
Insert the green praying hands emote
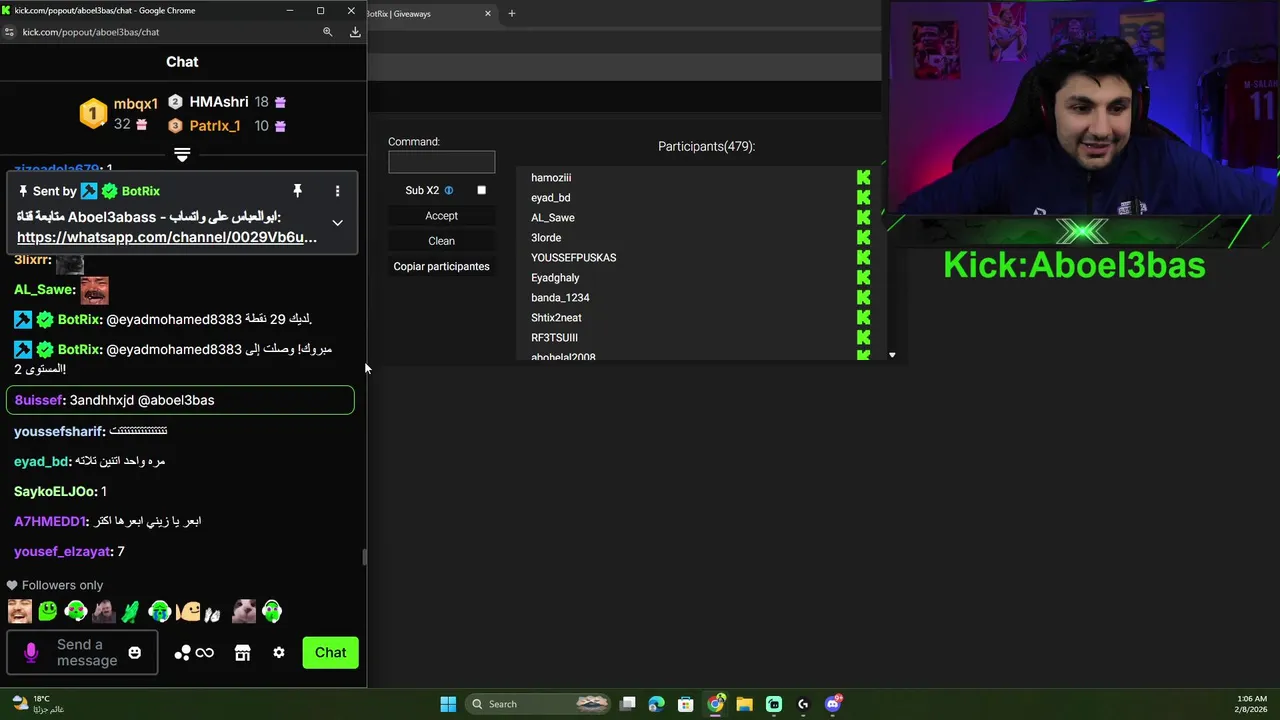(131, 611)
